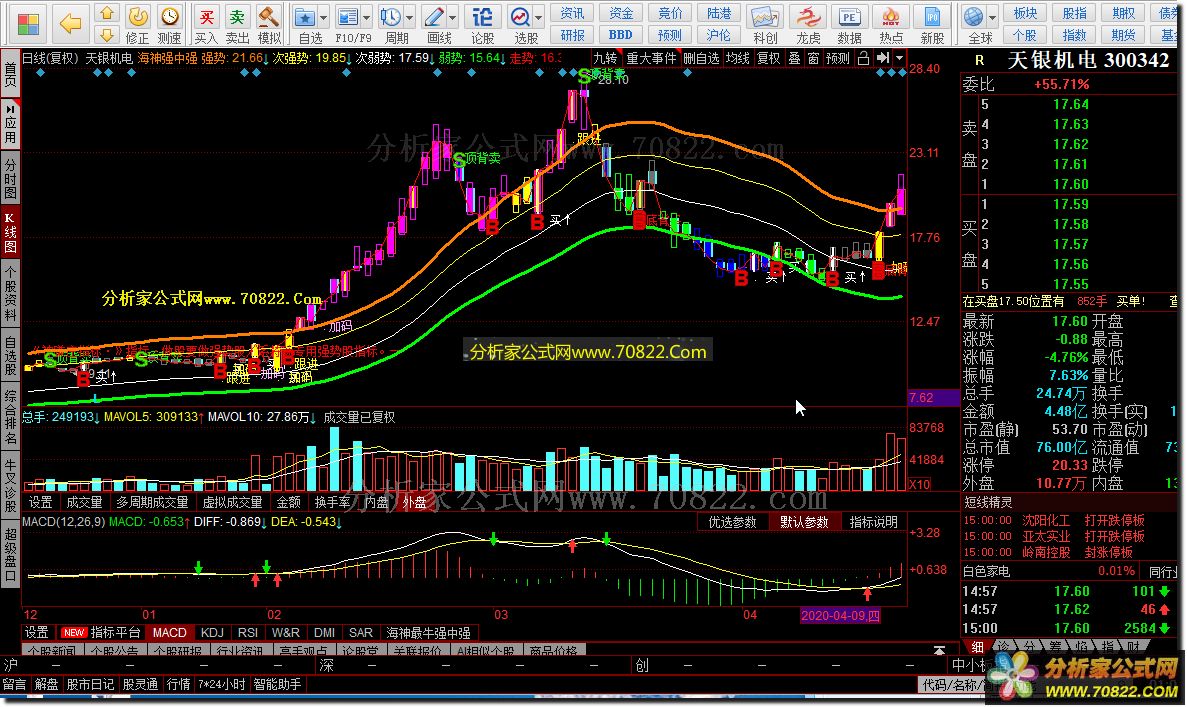
Task: Toggle the 九转 indicator
Action: tap(605, 58)
